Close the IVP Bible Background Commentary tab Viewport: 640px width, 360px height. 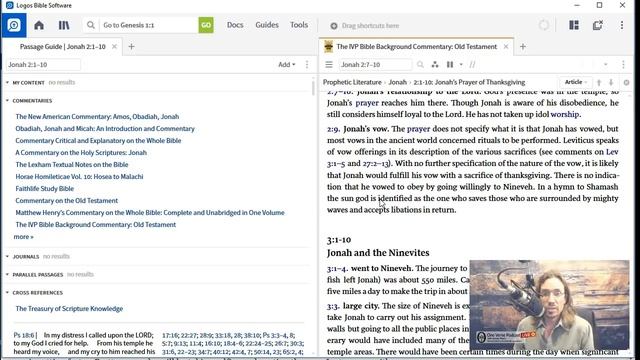click(x=506, y=47)
